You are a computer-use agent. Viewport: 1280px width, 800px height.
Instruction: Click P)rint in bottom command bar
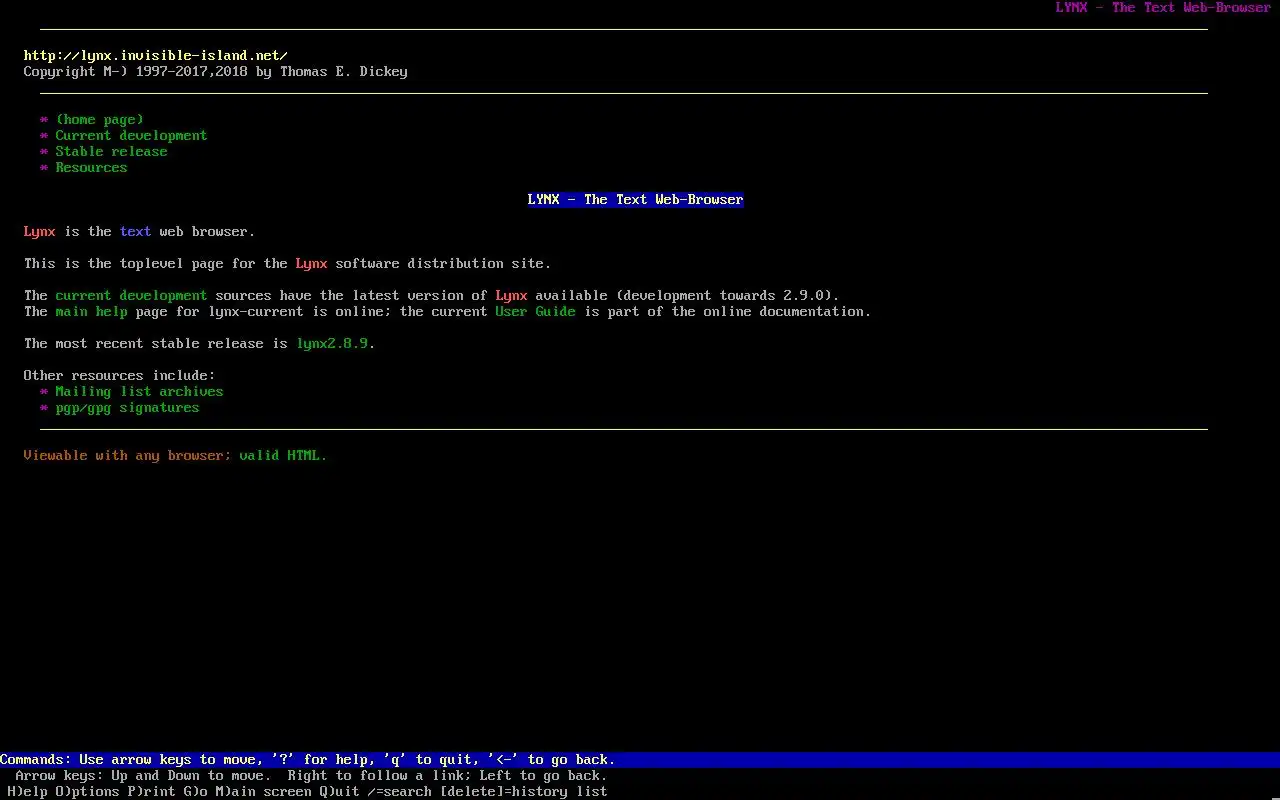151,792
